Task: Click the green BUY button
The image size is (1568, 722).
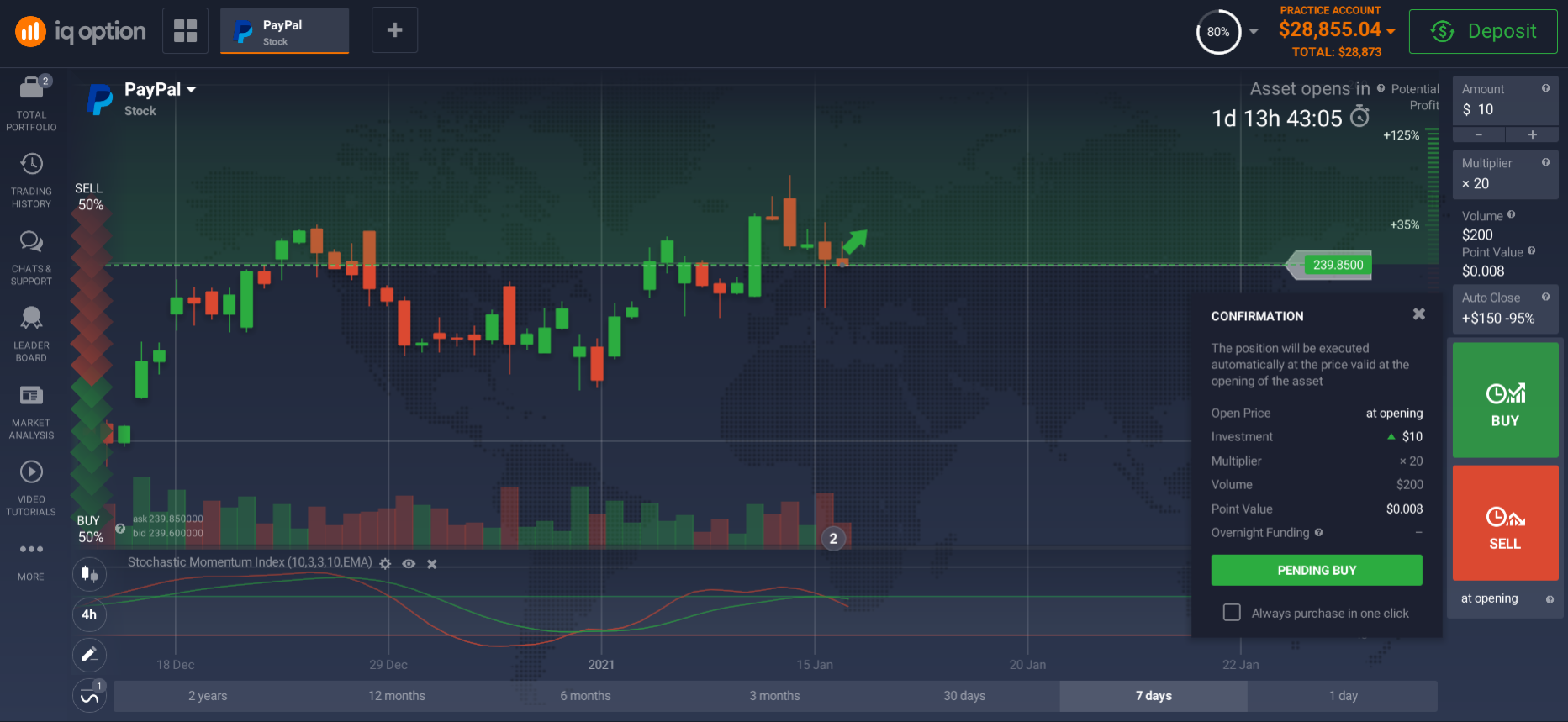Action: coord(1505,400)
